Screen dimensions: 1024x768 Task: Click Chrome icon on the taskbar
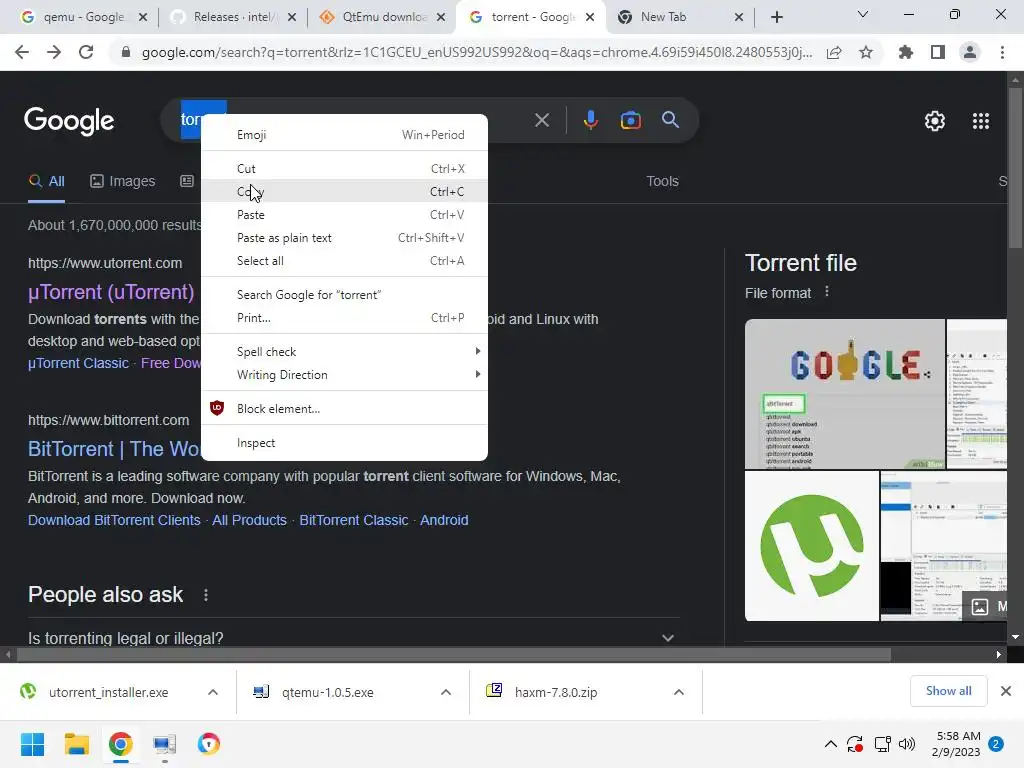coord(120,744)
